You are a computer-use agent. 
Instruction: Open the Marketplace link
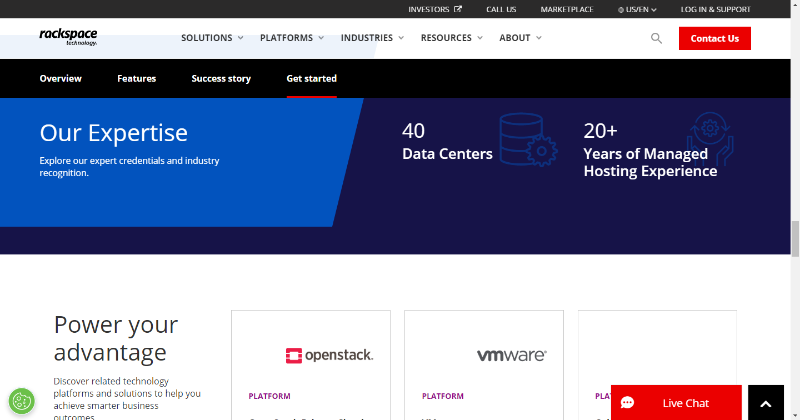[567, 9]
